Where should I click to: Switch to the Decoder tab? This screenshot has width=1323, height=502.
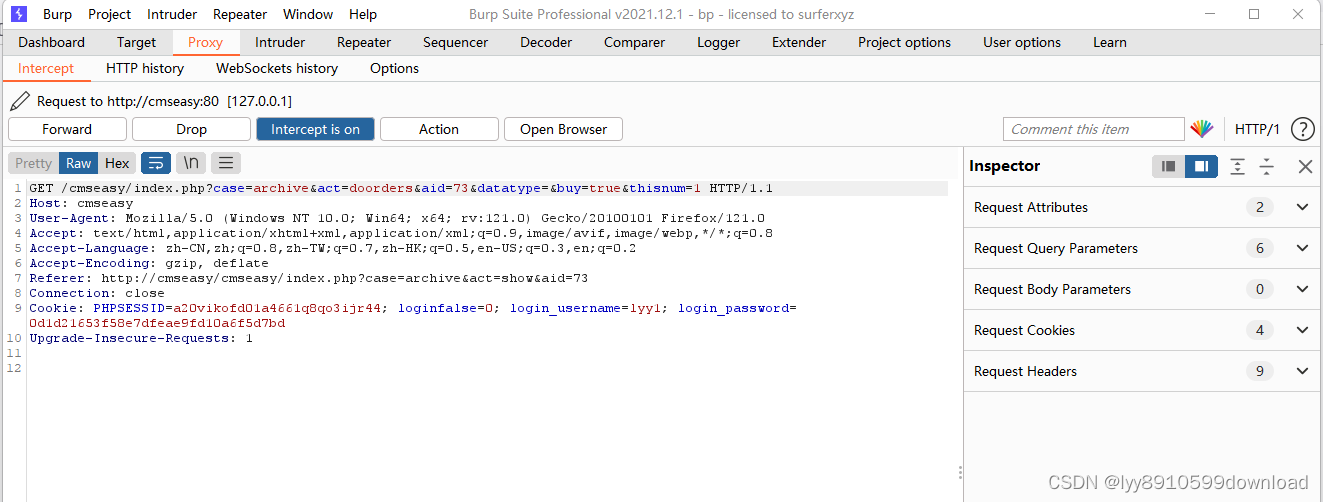pyautogui.click(x=546, y=42)
